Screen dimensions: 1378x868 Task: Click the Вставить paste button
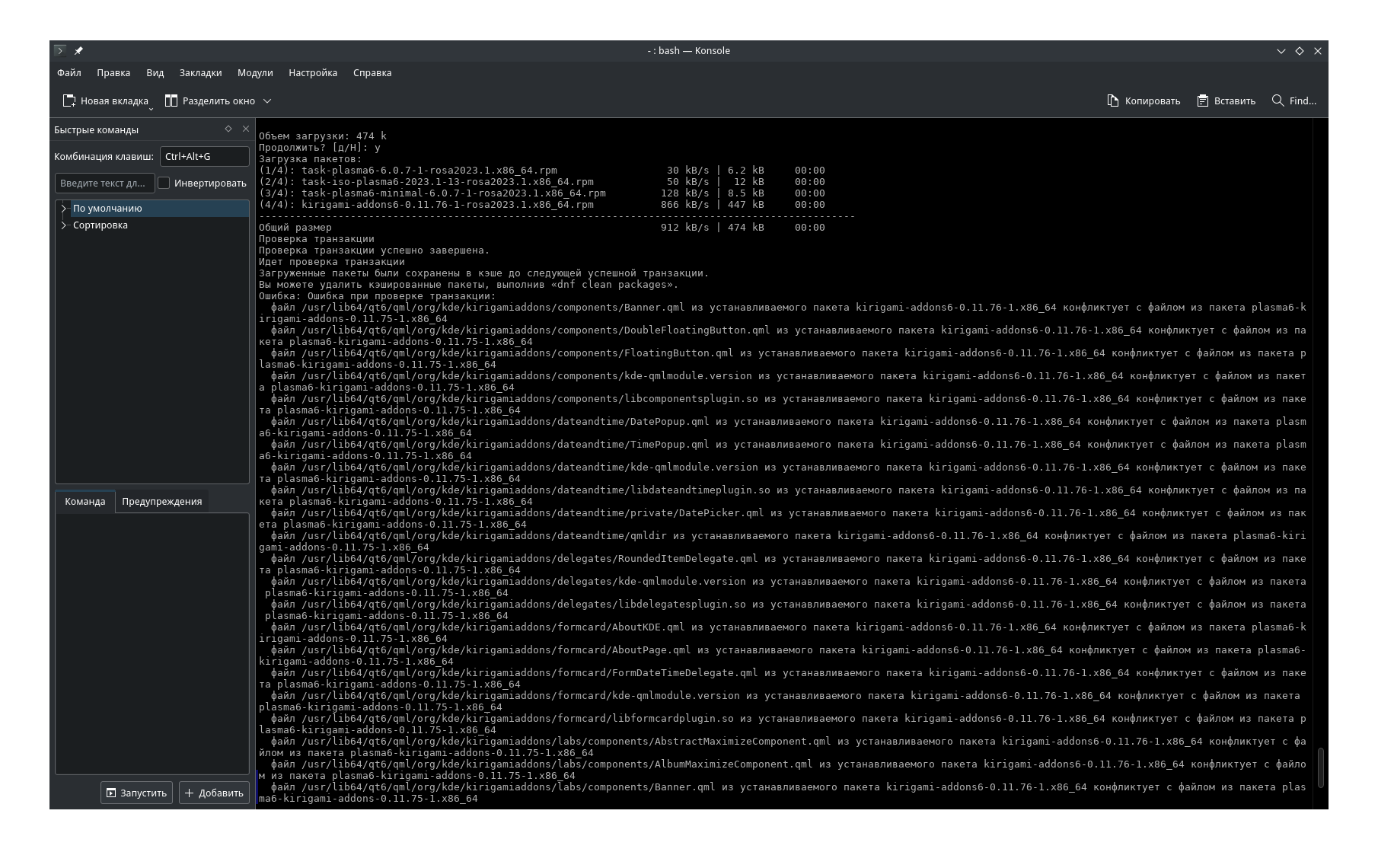point(1226,101)
